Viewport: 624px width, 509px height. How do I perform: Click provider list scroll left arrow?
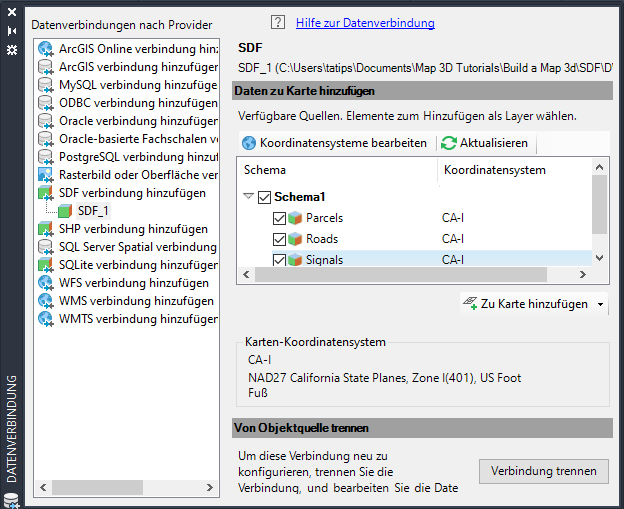(43, 488)
